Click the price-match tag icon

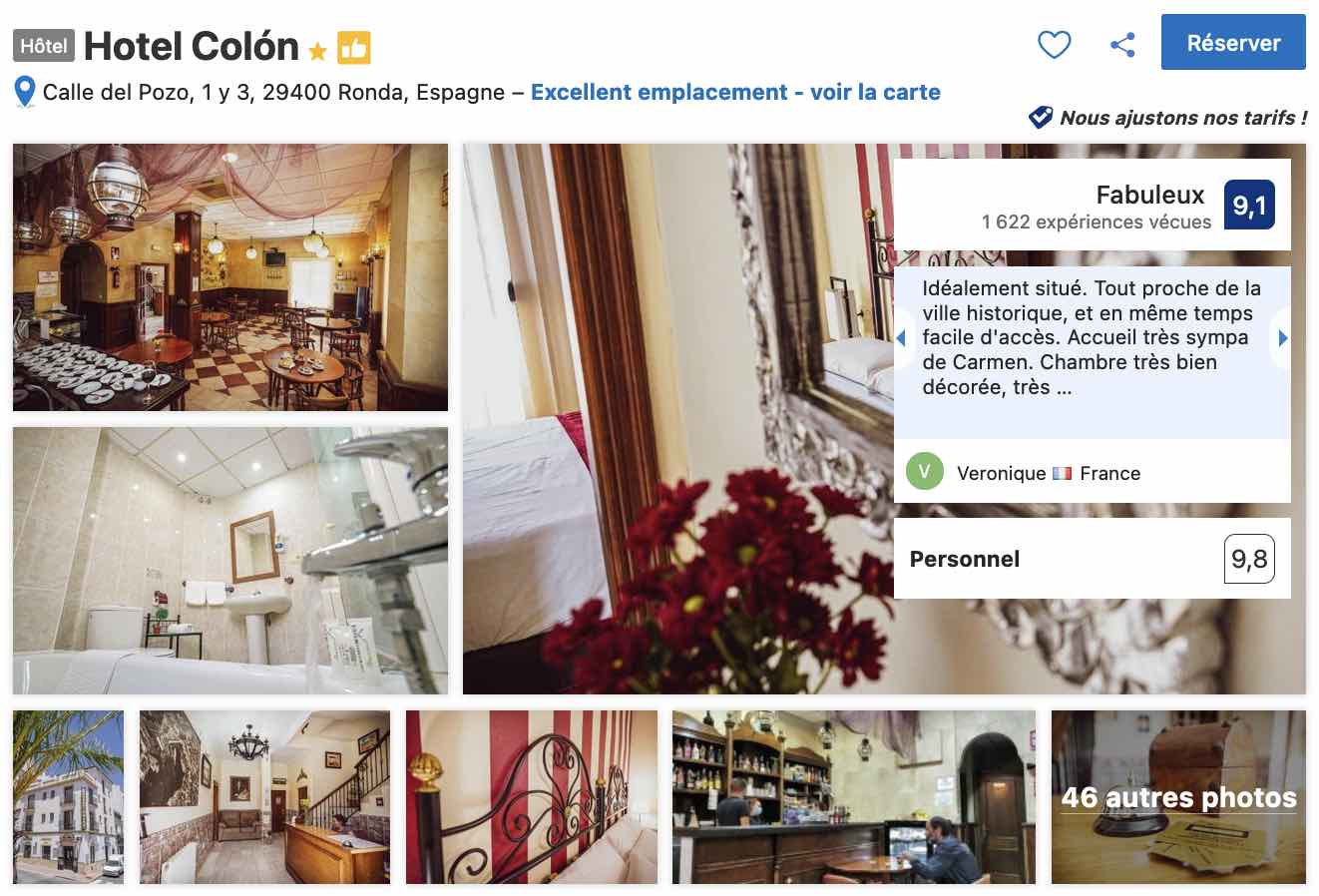(x=1041, y=118)
